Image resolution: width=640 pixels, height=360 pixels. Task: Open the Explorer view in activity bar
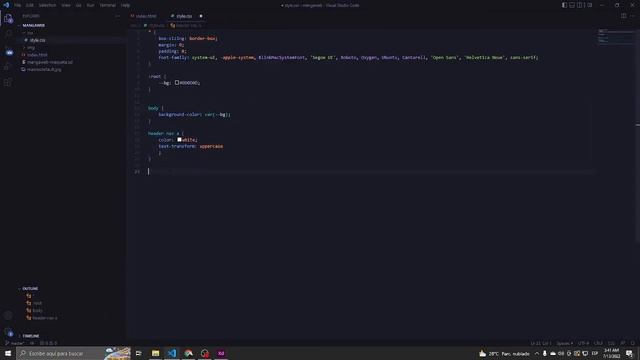tap(9, 19)
